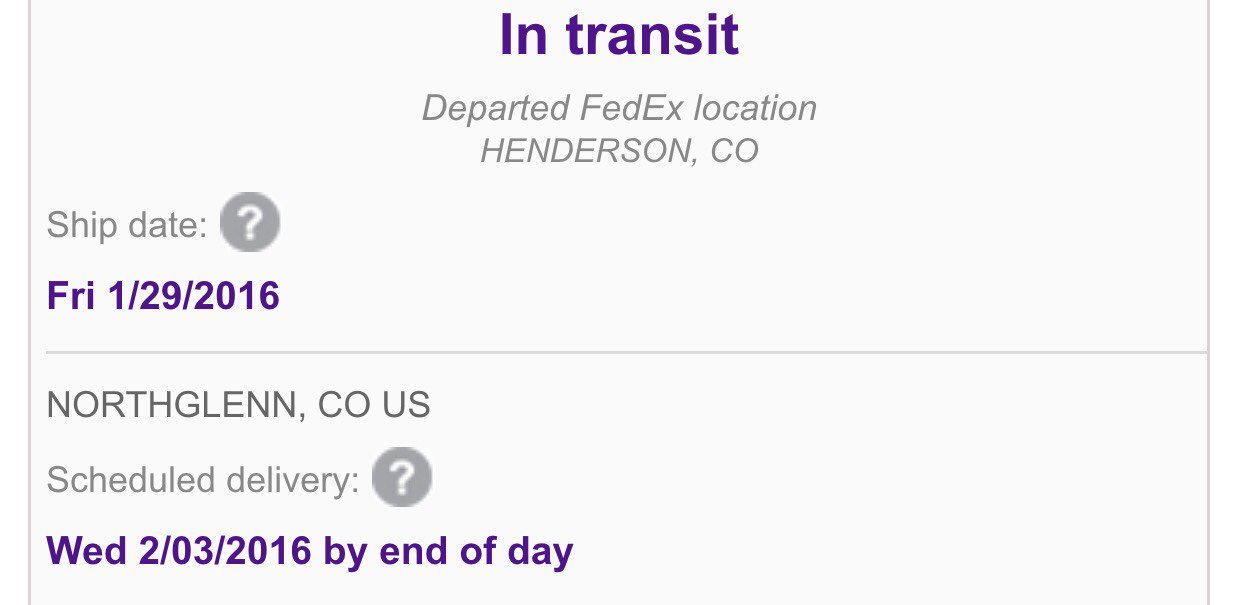Image resolution: width=1240 pixels, height=605 pixels.
Task: Select the In transit status heading
Action: [619, 35]
